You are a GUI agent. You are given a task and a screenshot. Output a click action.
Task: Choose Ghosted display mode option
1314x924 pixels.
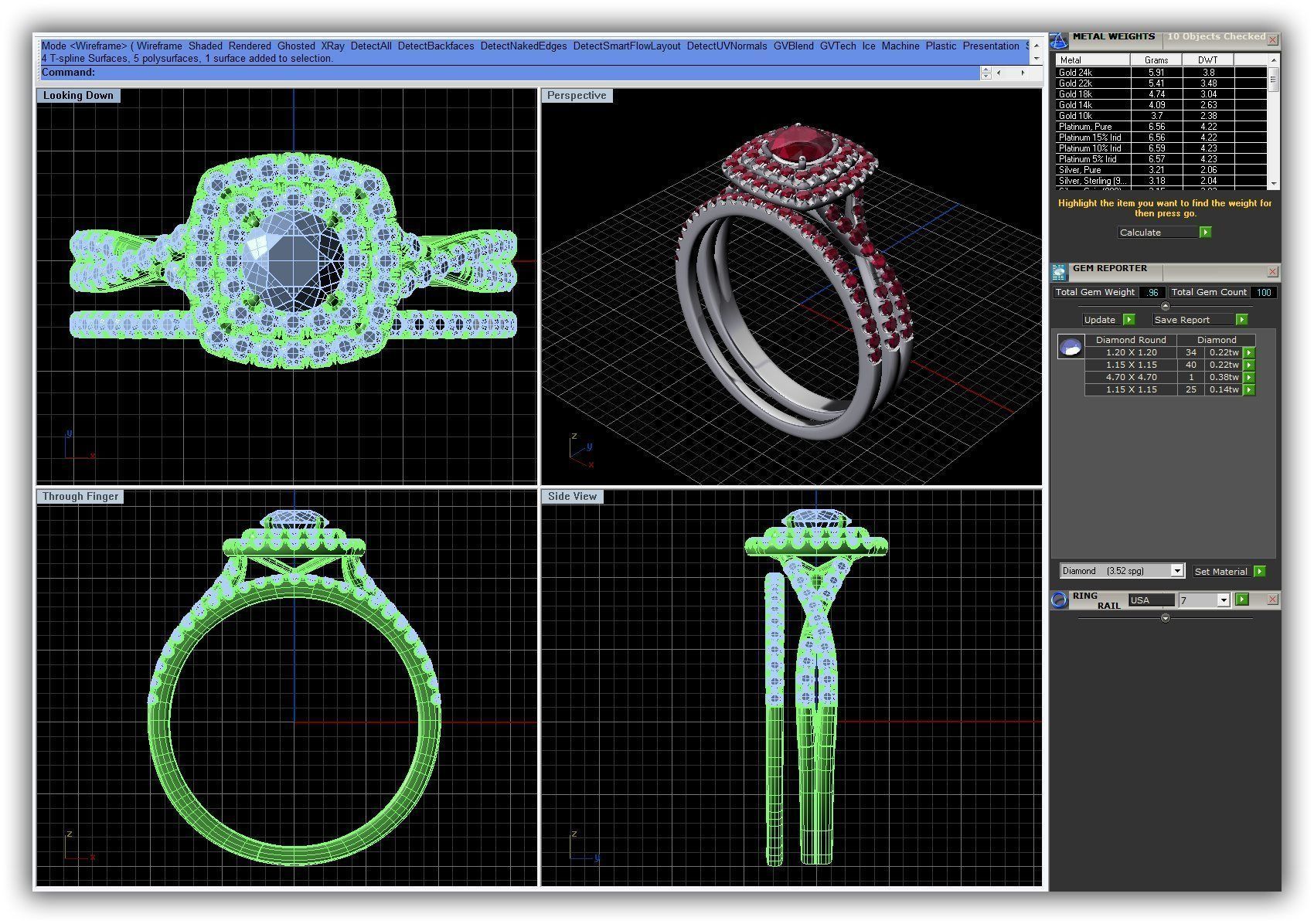coord(296,46)
